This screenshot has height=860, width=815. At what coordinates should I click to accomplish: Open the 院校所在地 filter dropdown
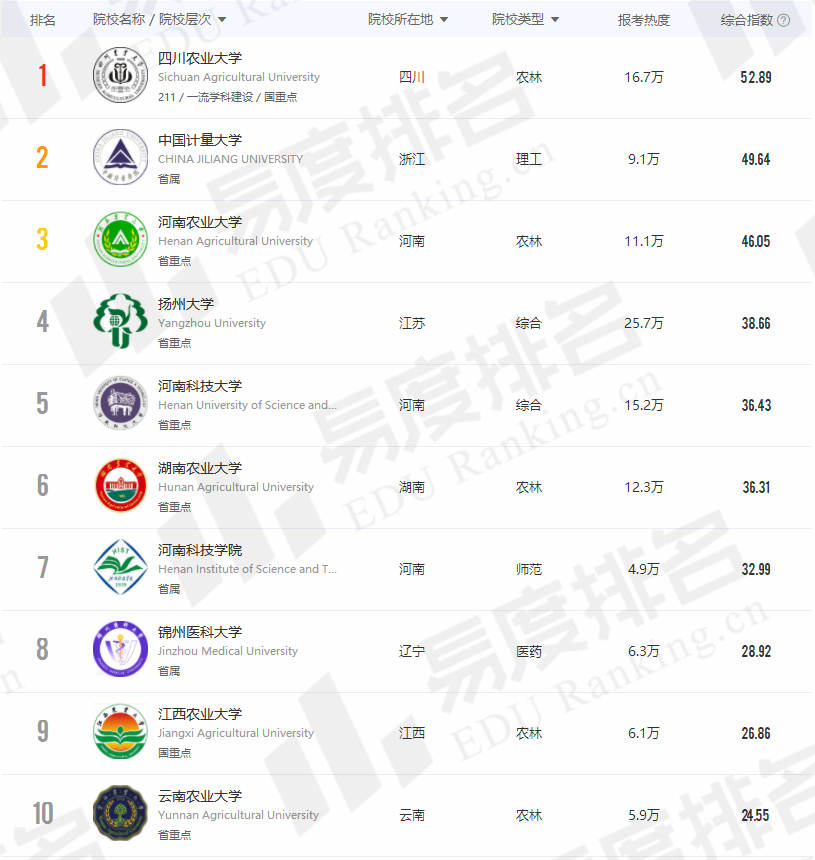444,20
